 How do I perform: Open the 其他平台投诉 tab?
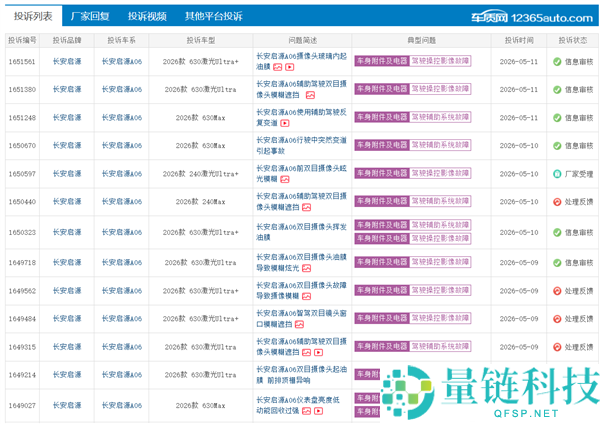click(x=214, y=16)
